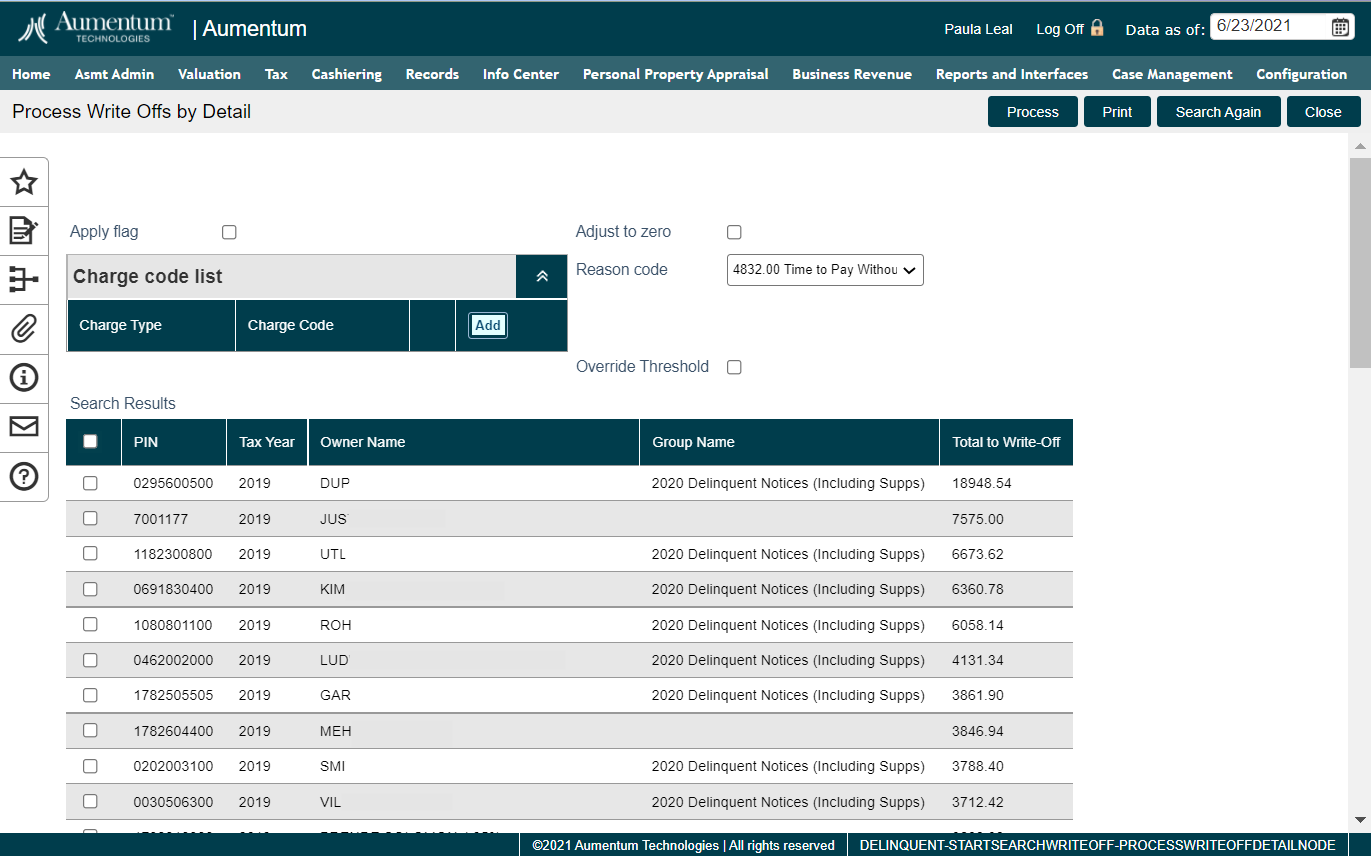The height and width of the screenshot is (856, 1371).
Task: Select the row checkbox for PIN 0691830400
Action: pos(90,589)
